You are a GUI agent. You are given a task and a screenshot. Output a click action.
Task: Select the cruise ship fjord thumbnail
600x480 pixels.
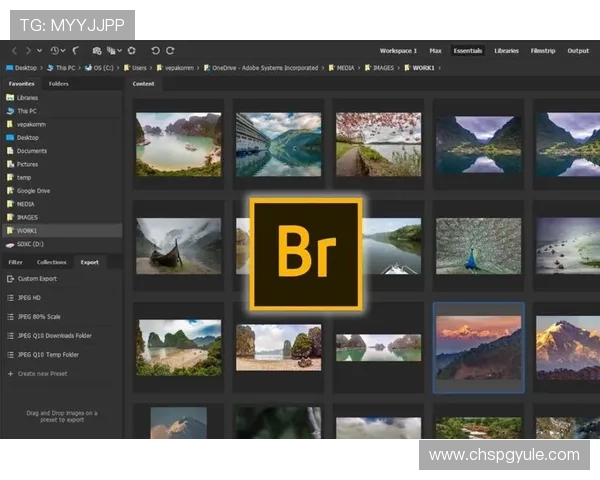(279, 144)
